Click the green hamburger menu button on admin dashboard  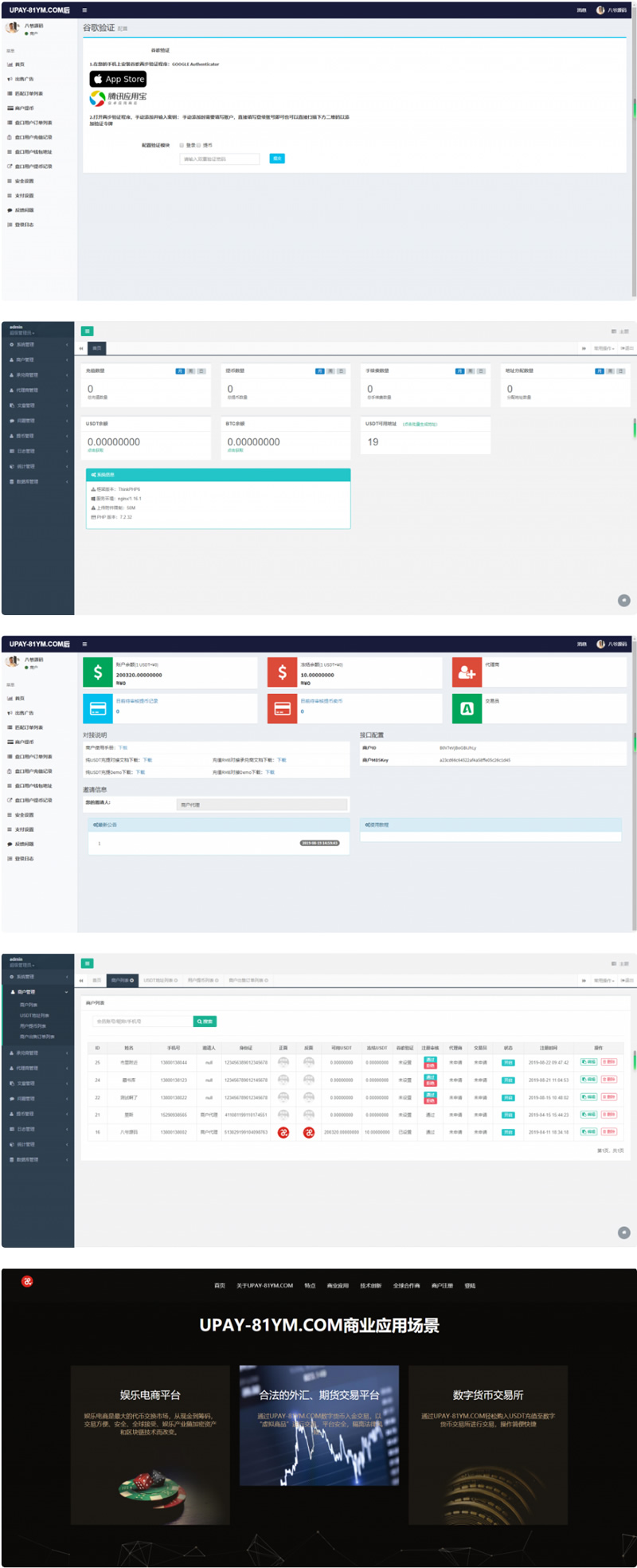coord(88,331)
